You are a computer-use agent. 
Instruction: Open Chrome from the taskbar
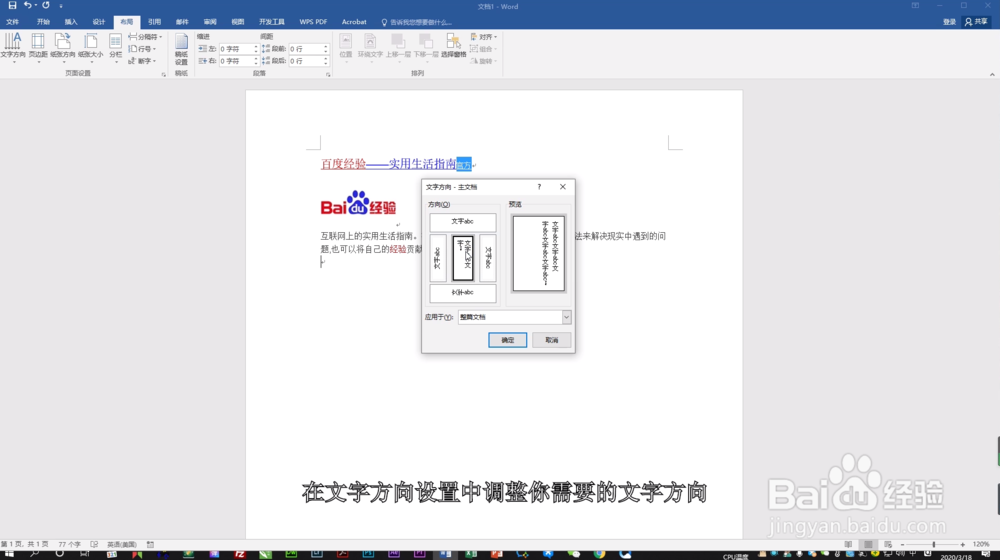pyautogui.click(x=599, y=554)
